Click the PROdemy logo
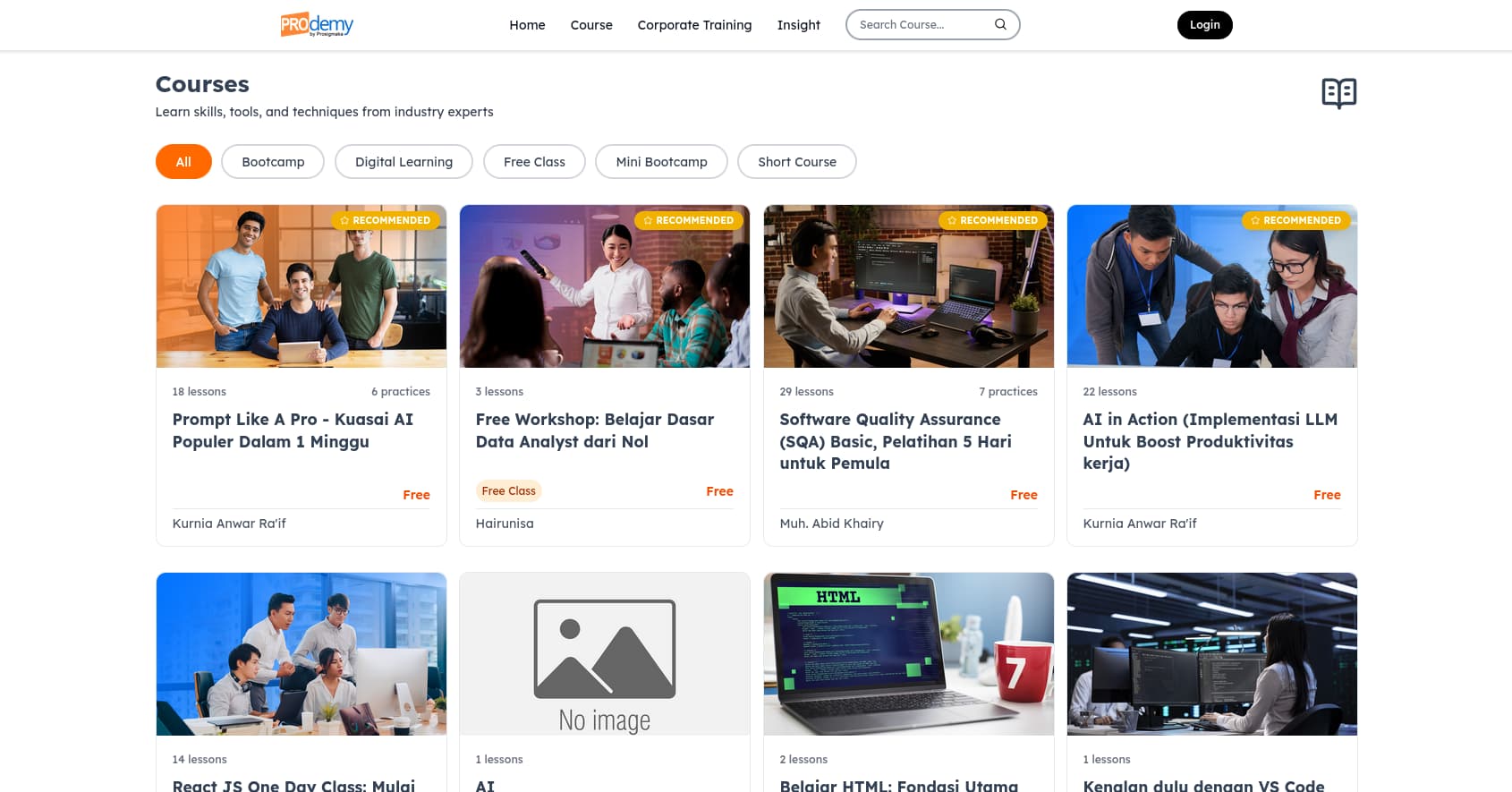The width and height of the screenshot is (1512, 792). [317, 25]
